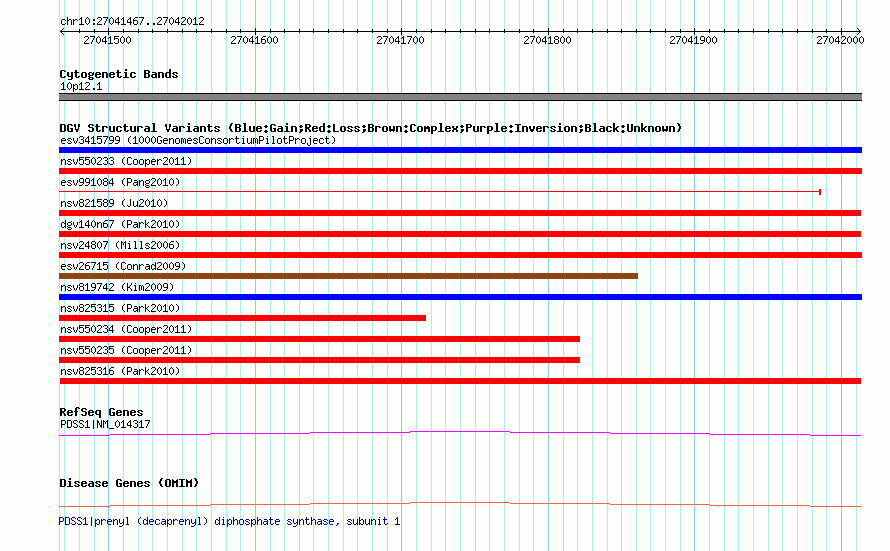
Task: Click ruler position 27041800
Action: point(547,40)
